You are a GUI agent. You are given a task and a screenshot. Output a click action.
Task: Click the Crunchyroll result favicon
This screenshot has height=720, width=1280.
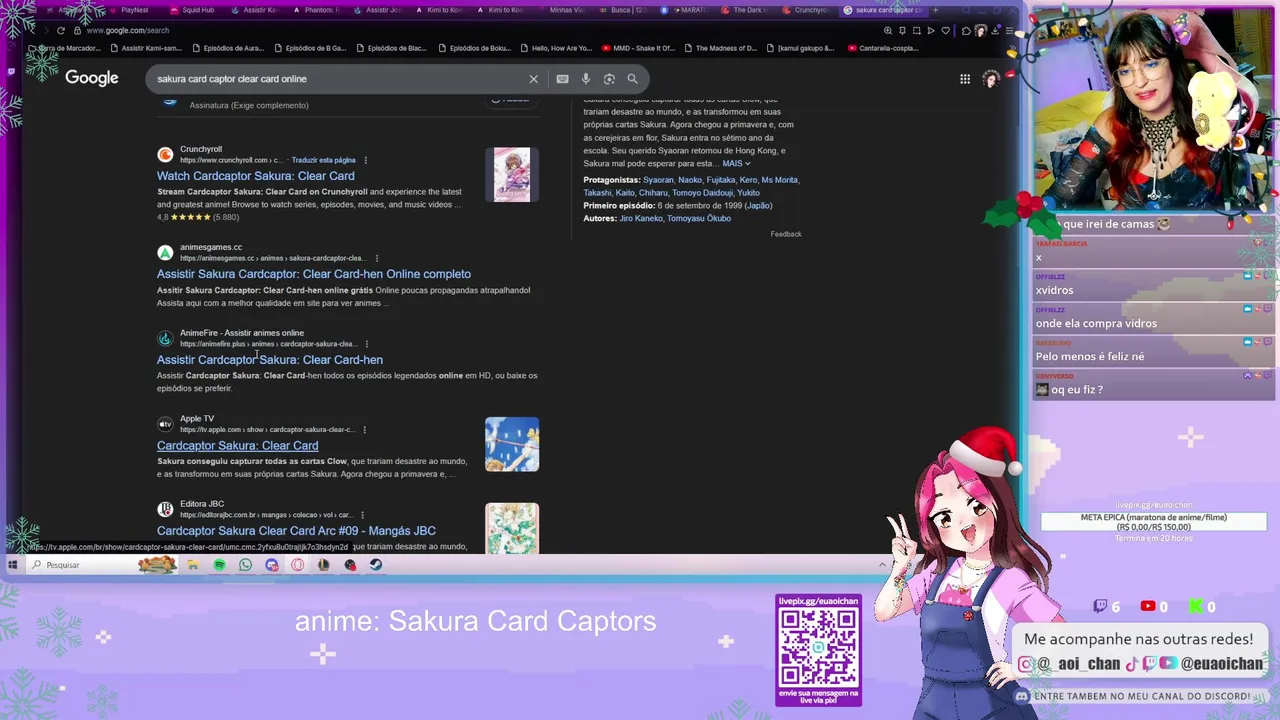[165, 154]
